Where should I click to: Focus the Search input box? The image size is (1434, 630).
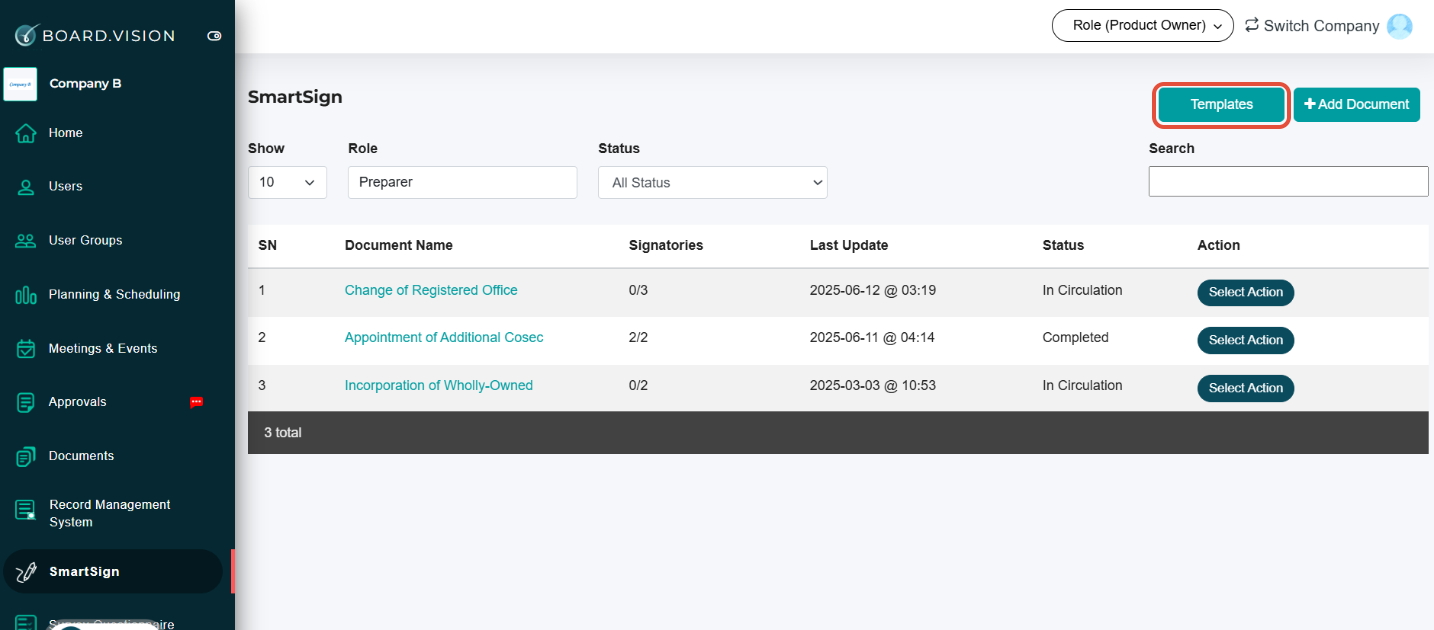1289,181
